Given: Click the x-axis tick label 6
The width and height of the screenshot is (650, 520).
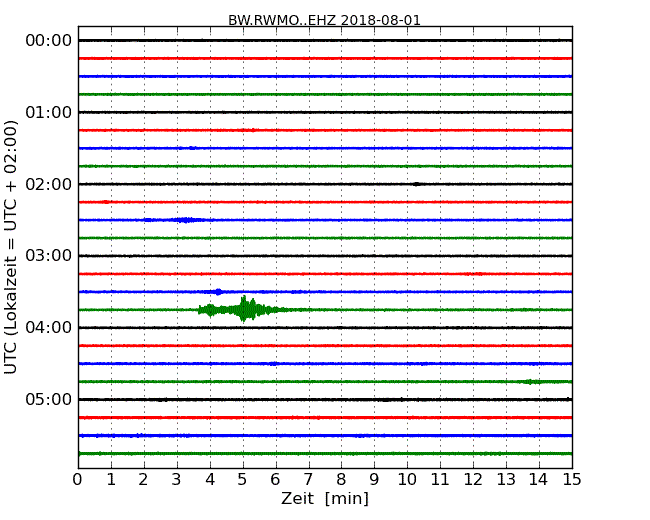Looking at the screenshot, I should 275,480.
